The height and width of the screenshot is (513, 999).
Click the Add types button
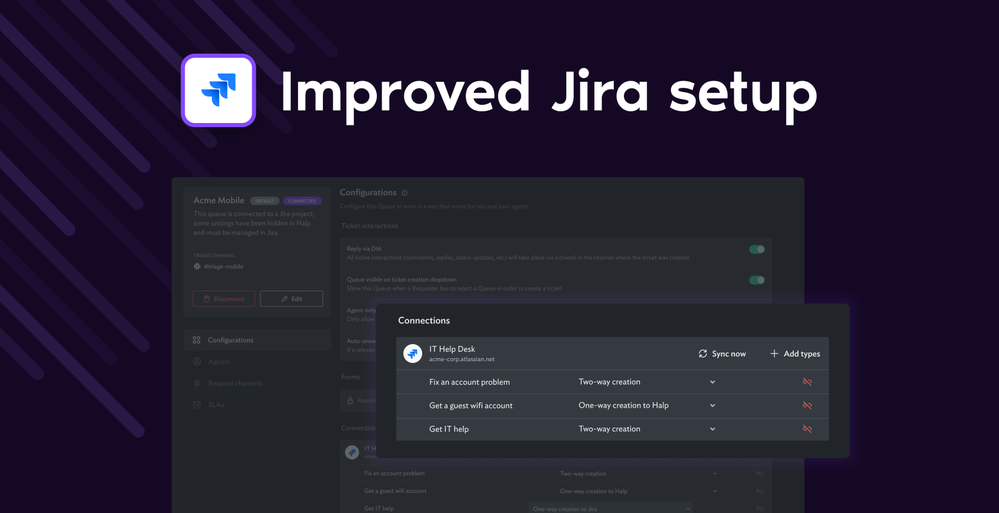click(794, 354)
